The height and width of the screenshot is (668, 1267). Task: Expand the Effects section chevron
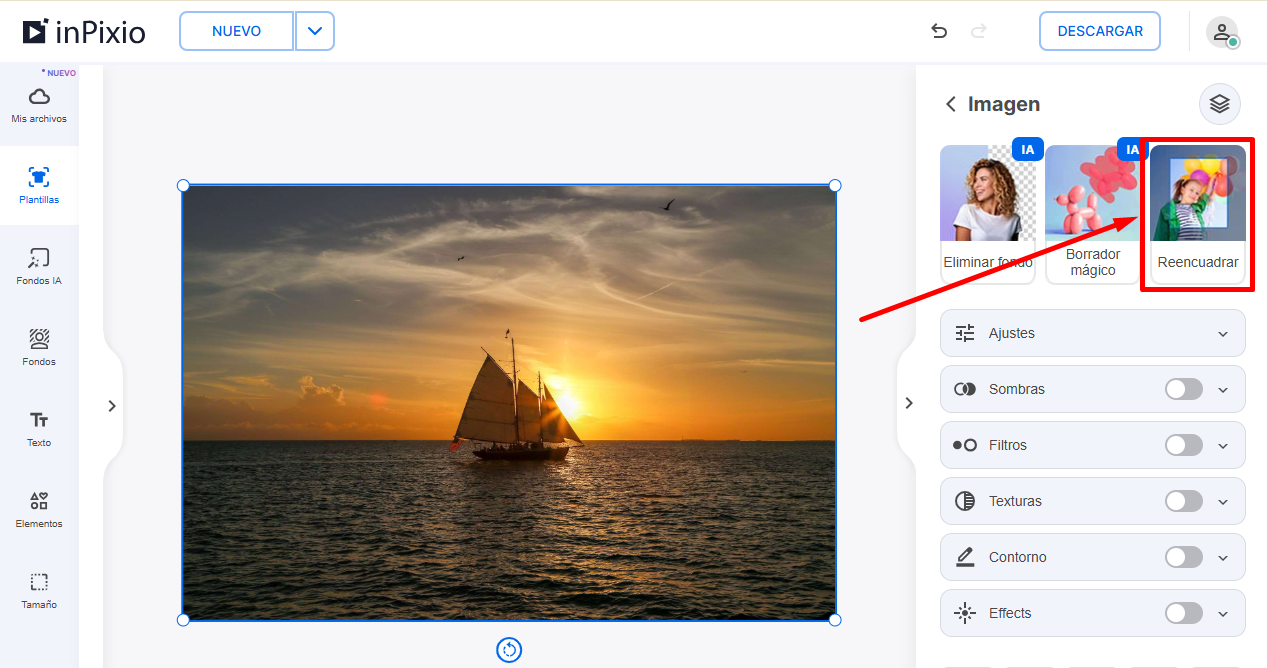point(1223,613)
